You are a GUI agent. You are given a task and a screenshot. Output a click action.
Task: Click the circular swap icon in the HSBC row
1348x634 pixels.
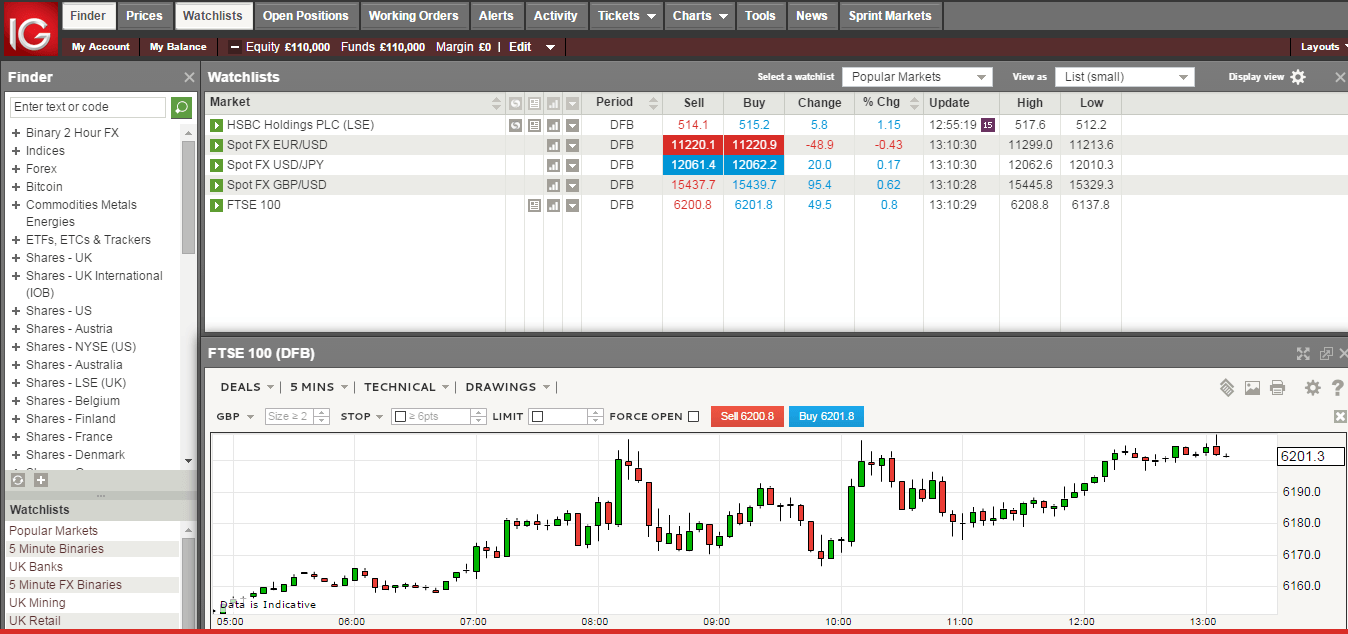coord(515,125)
